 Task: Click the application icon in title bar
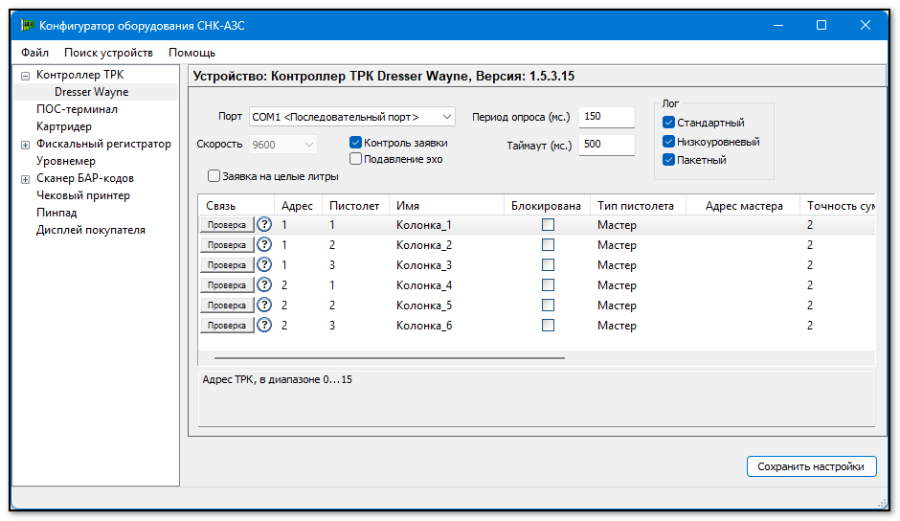[27, 25]
